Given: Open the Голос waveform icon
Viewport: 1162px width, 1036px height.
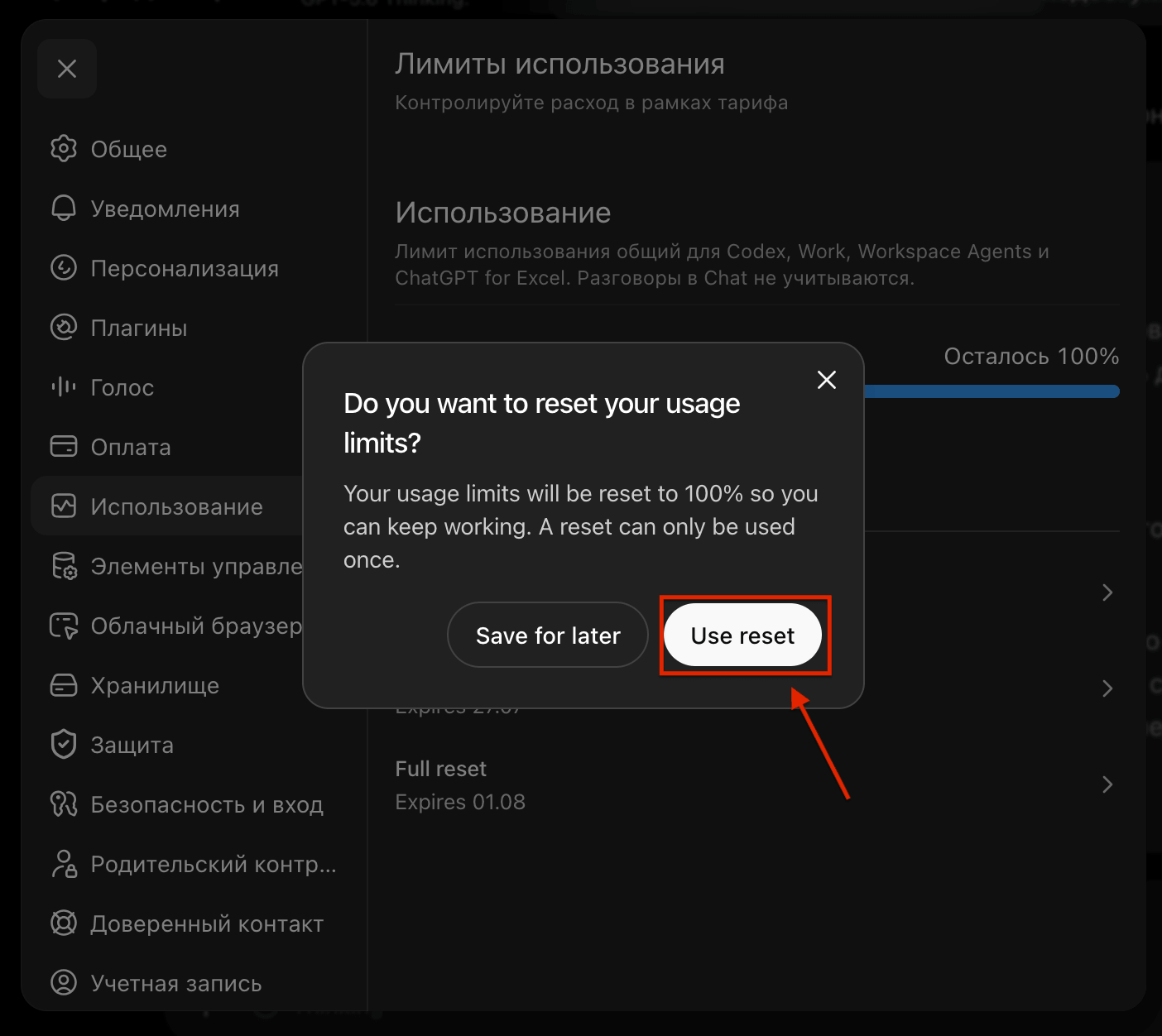Looking at the screenshot, I should tap(64, 387).
